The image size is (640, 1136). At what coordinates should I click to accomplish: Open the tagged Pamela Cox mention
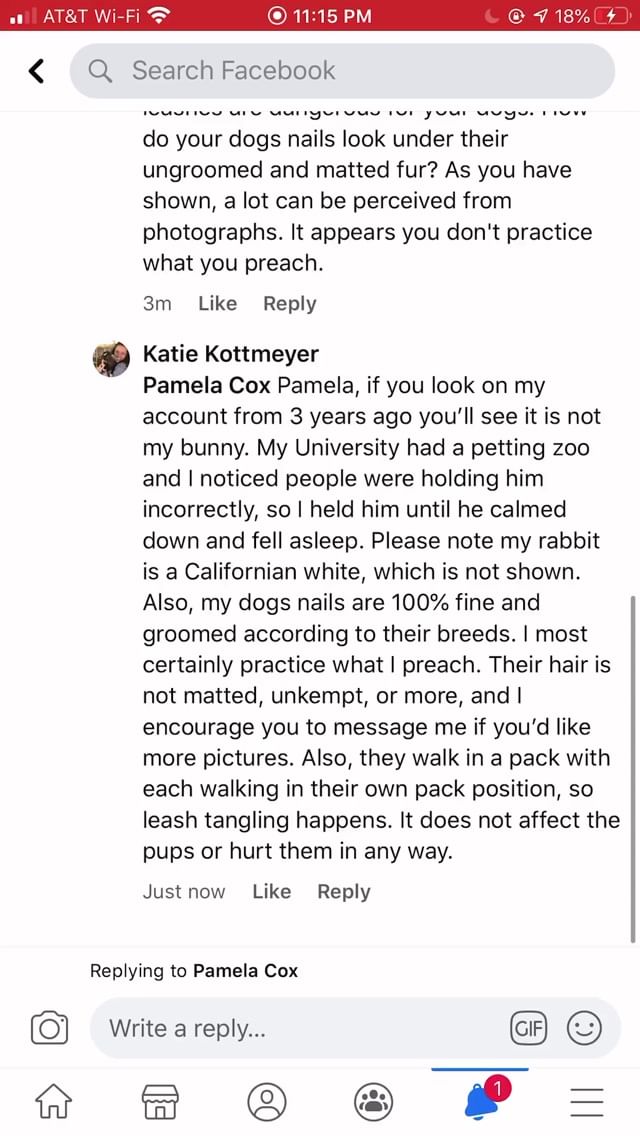coord(206,385)
